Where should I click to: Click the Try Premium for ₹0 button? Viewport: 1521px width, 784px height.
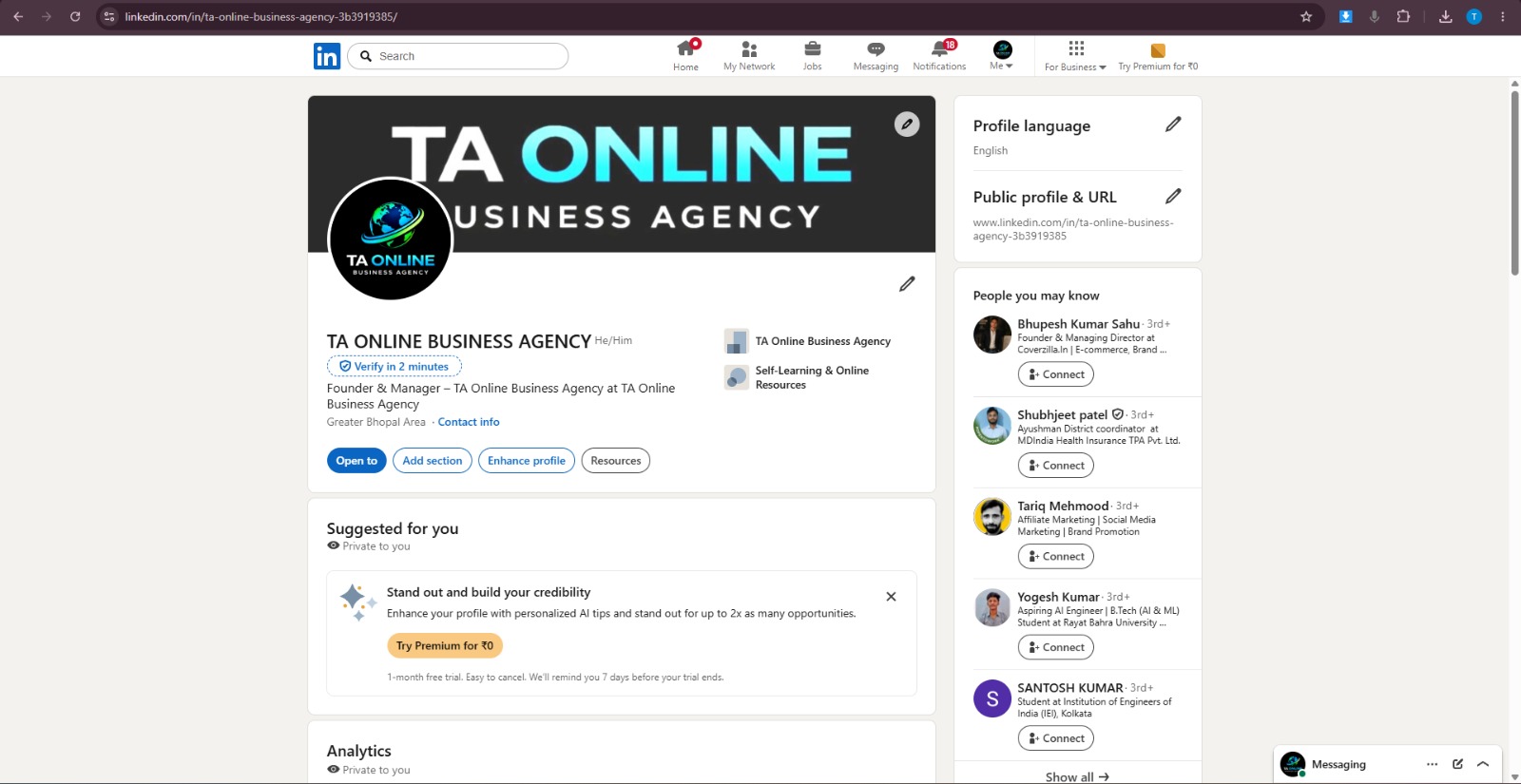click(445, 645)
